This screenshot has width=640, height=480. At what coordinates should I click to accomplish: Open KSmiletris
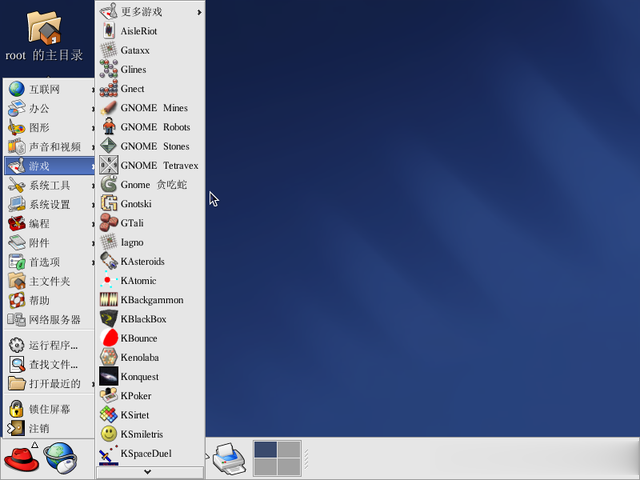click(x=150, y=434)
